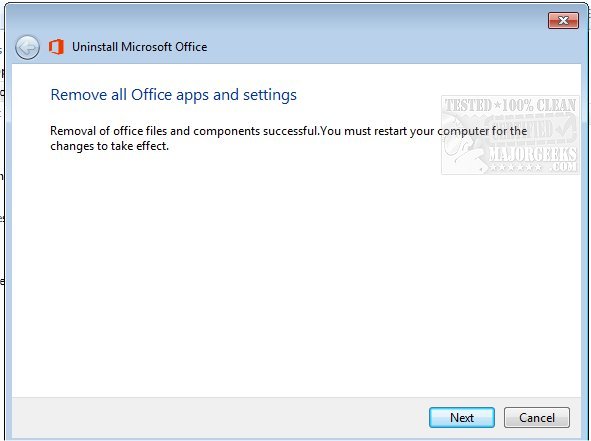
Task: Select the Remove all Office apps heading
Action: (x=173, y=95)
